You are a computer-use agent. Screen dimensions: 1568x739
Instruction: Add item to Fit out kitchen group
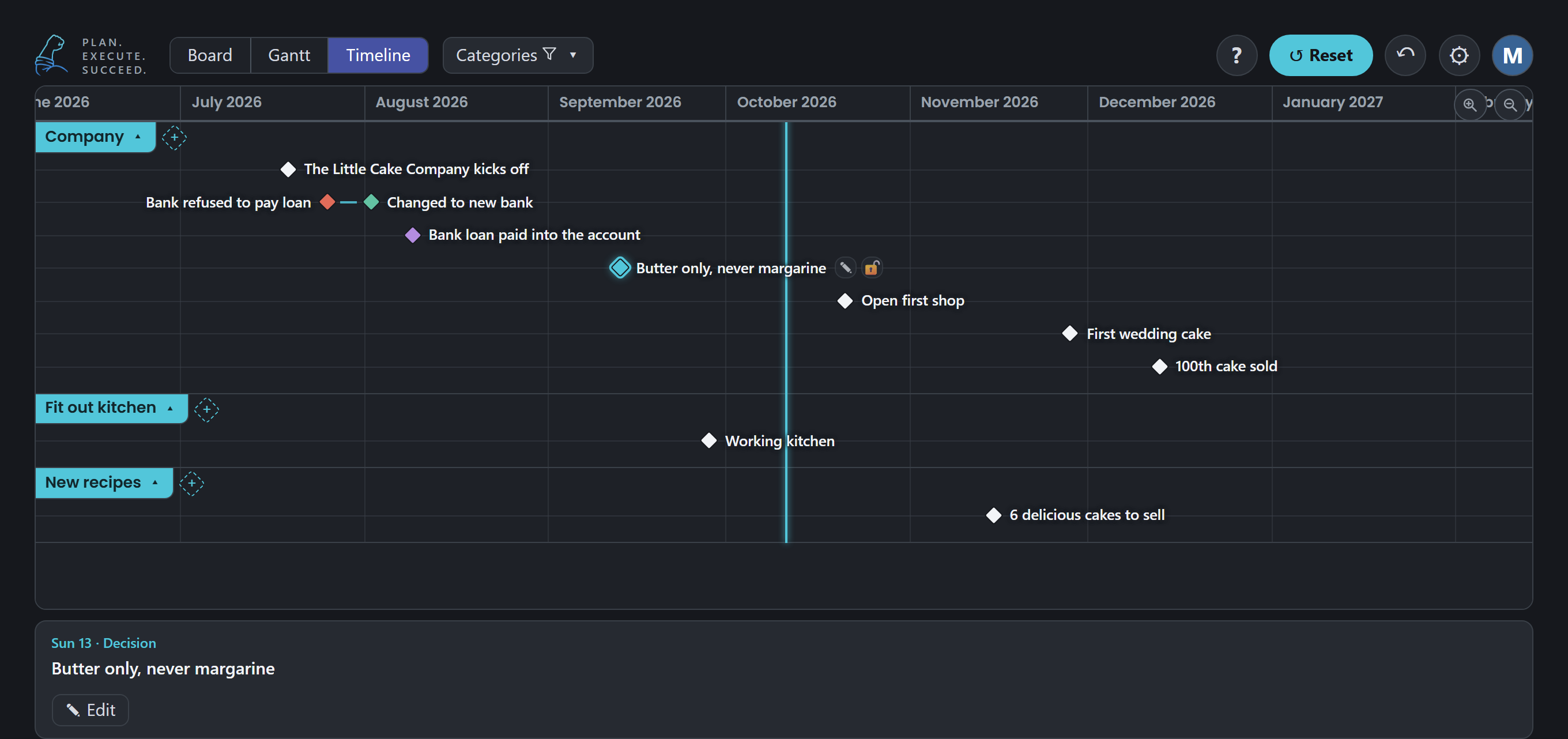click(x=206, y=409)
